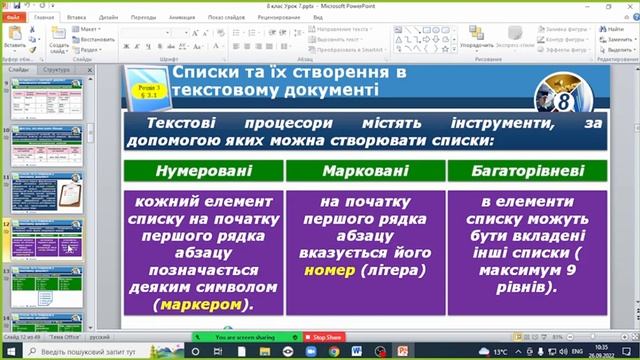Click Shape Effects (Эффекты фигур) button
640x360 pixels.
coord(564,50)
